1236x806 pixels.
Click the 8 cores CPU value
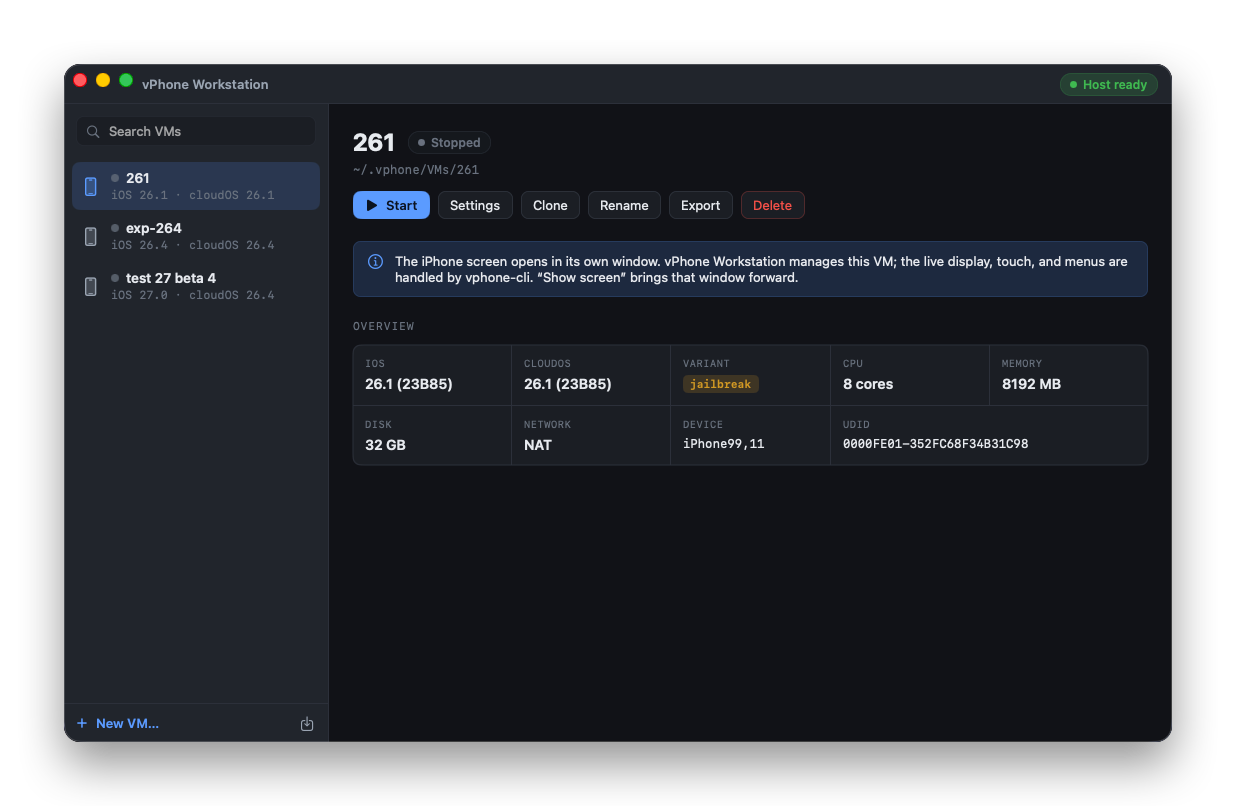point(867,384)
